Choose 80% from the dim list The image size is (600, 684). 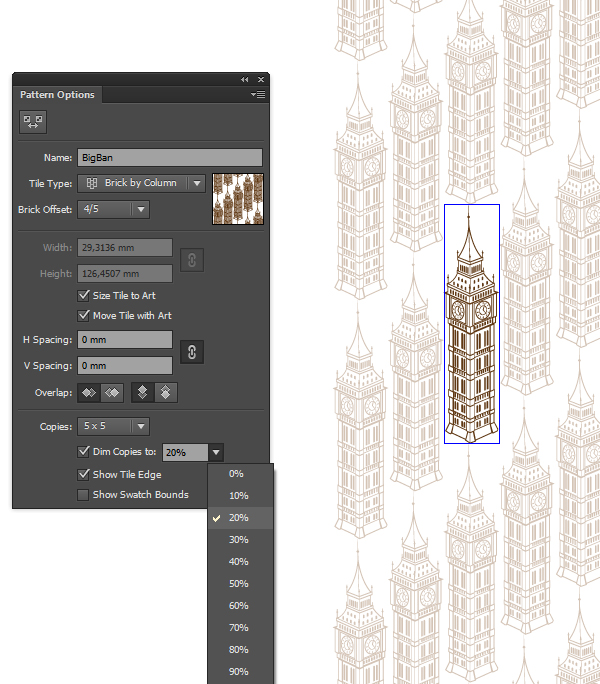240,650
